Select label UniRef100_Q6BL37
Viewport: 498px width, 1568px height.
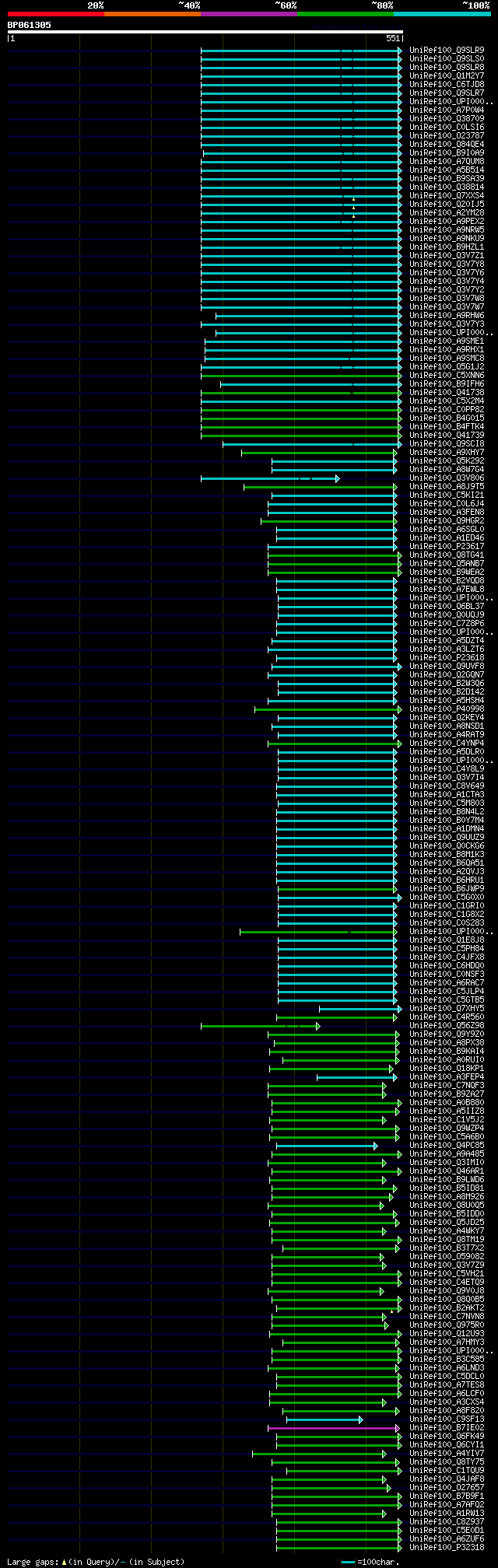tap(447, 607)
